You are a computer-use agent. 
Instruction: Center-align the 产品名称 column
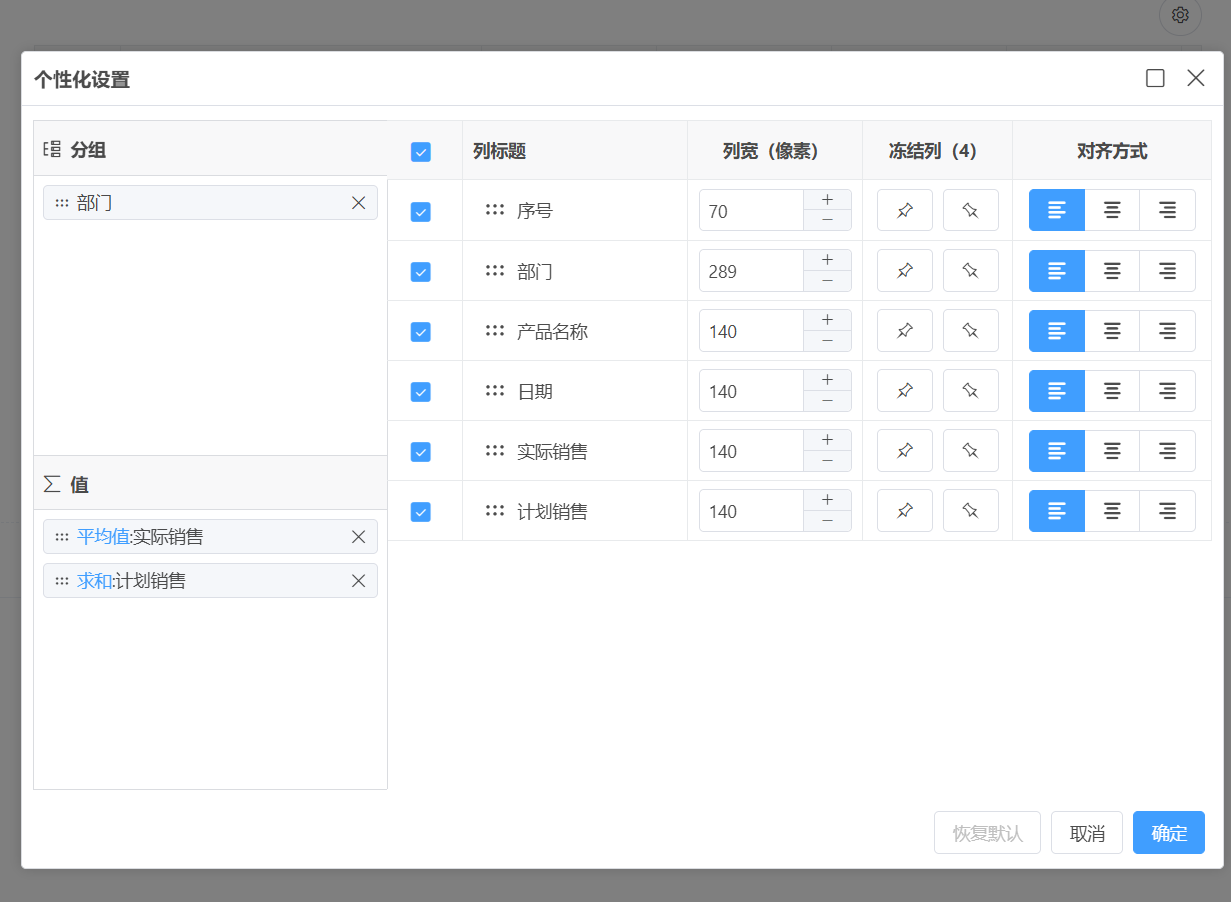point(1112,331)
